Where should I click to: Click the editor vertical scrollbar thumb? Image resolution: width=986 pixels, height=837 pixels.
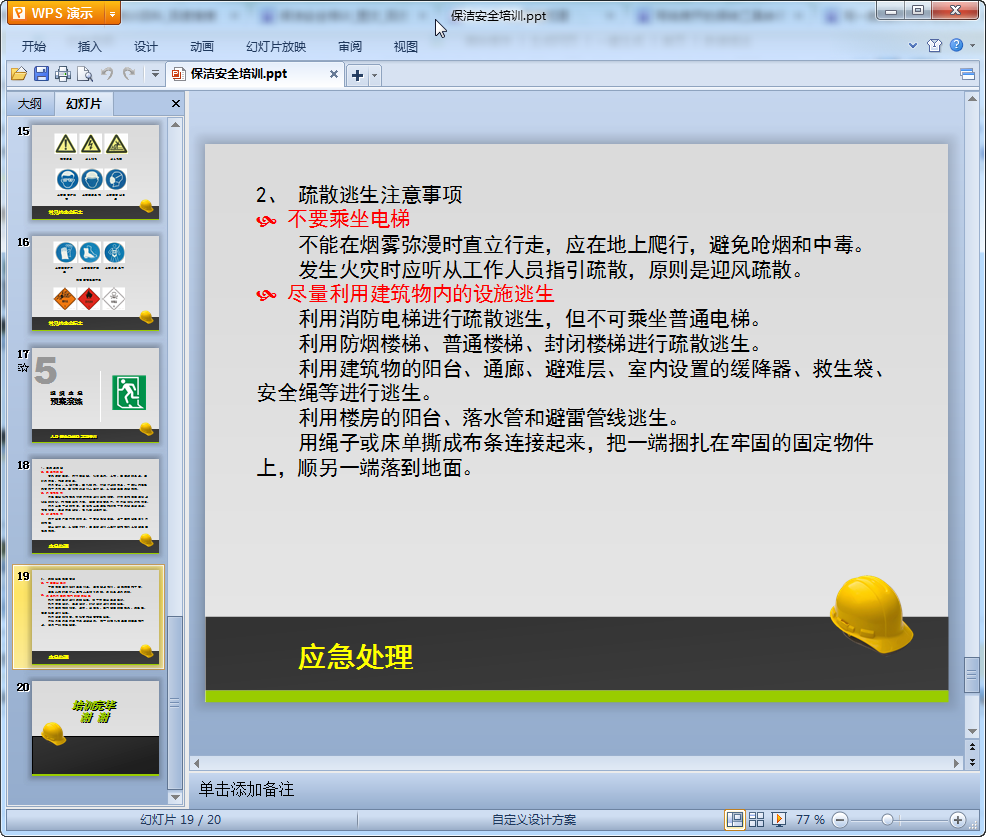coord(972,674)
